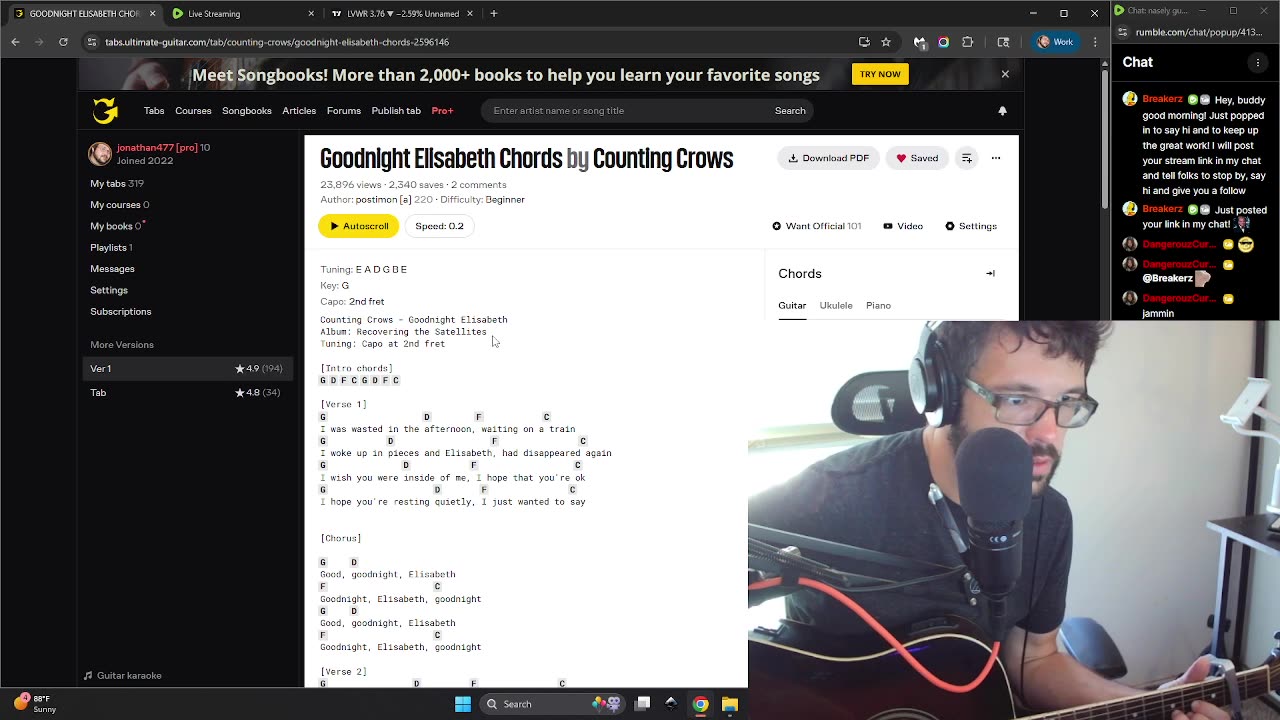Image resolution: width=1280 pixels, height=720 pixels.
Task: Click the Ultimate Guitar logo
Action: pos(105,110)
